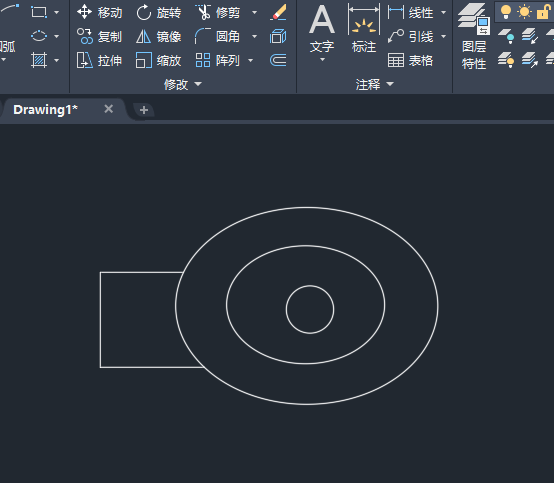
Task: Expand the Modify (修改) panel dropdown
Action: point(183,84)
